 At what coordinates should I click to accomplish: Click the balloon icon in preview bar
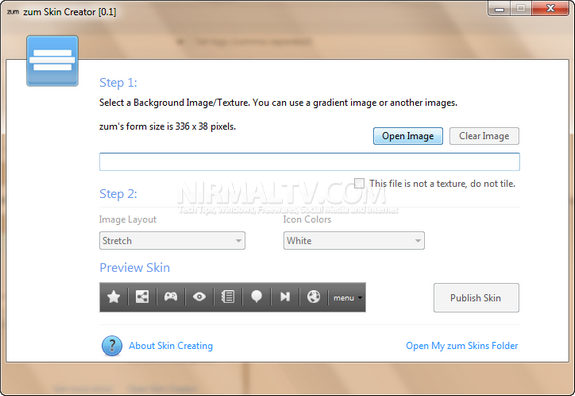click(256, 297)
